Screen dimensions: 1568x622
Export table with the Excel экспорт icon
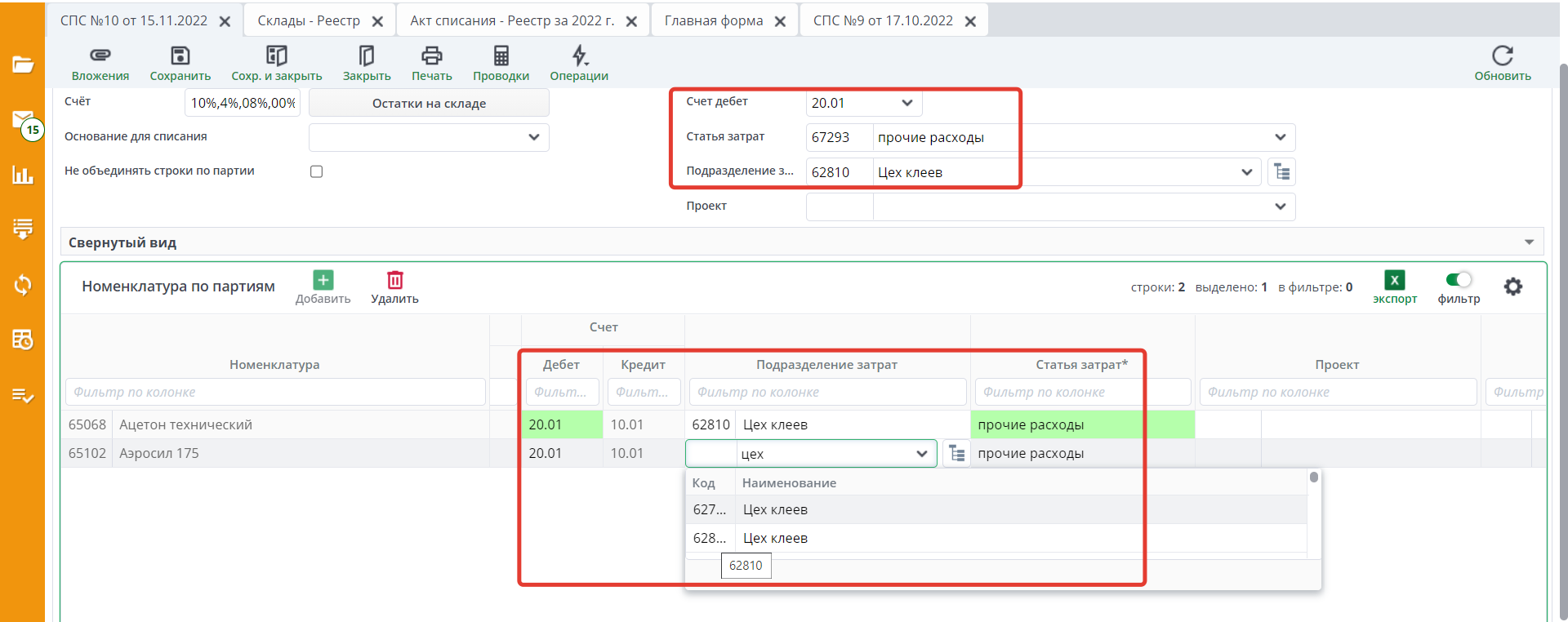1394,281
